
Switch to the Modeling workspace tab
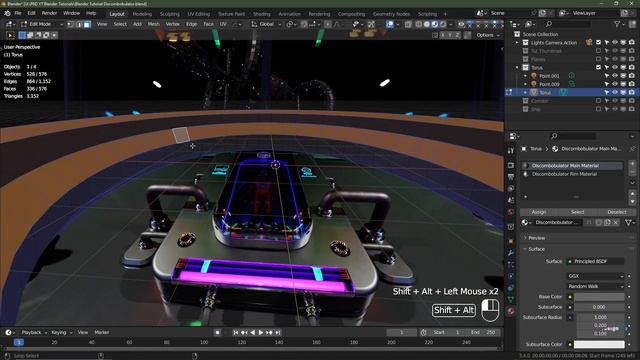(142, 14)
